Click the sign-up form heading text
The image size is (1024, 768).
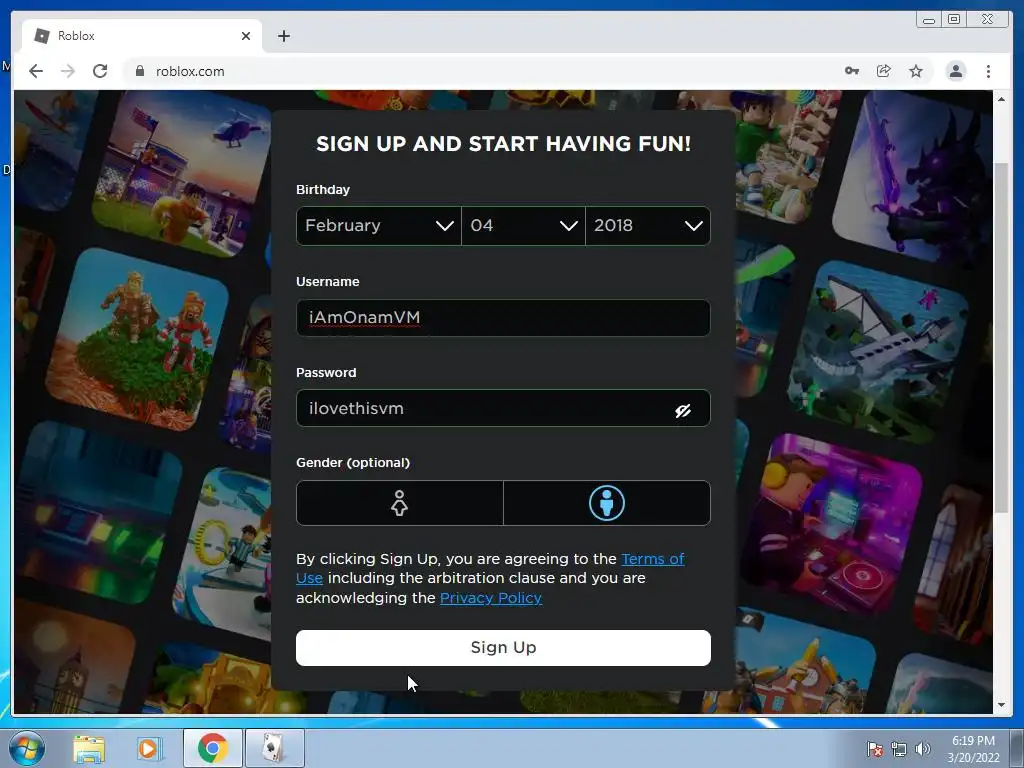coord(503,144)
